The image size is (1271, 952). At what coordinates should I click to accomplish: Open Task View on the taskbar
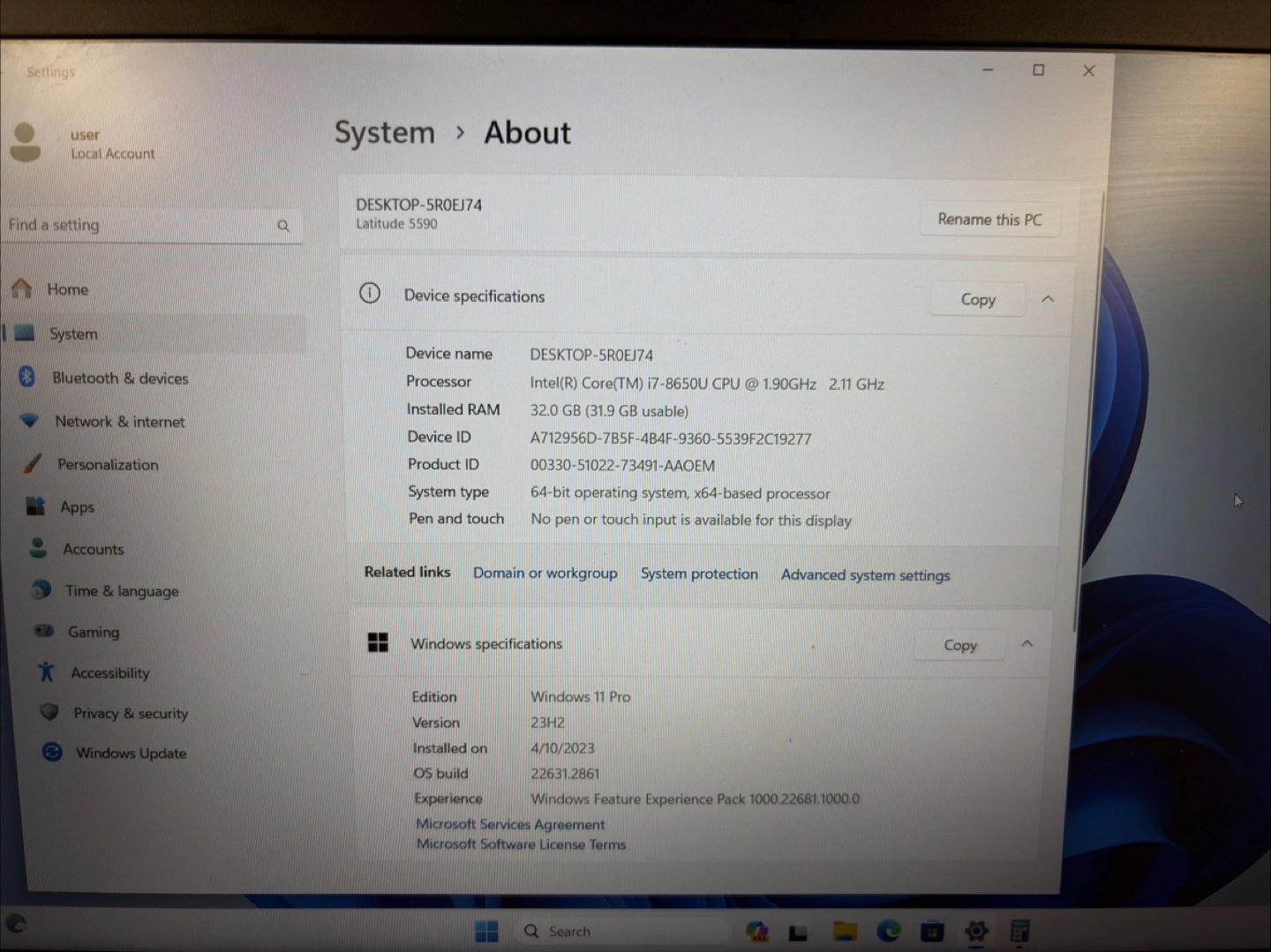(799, 933)
